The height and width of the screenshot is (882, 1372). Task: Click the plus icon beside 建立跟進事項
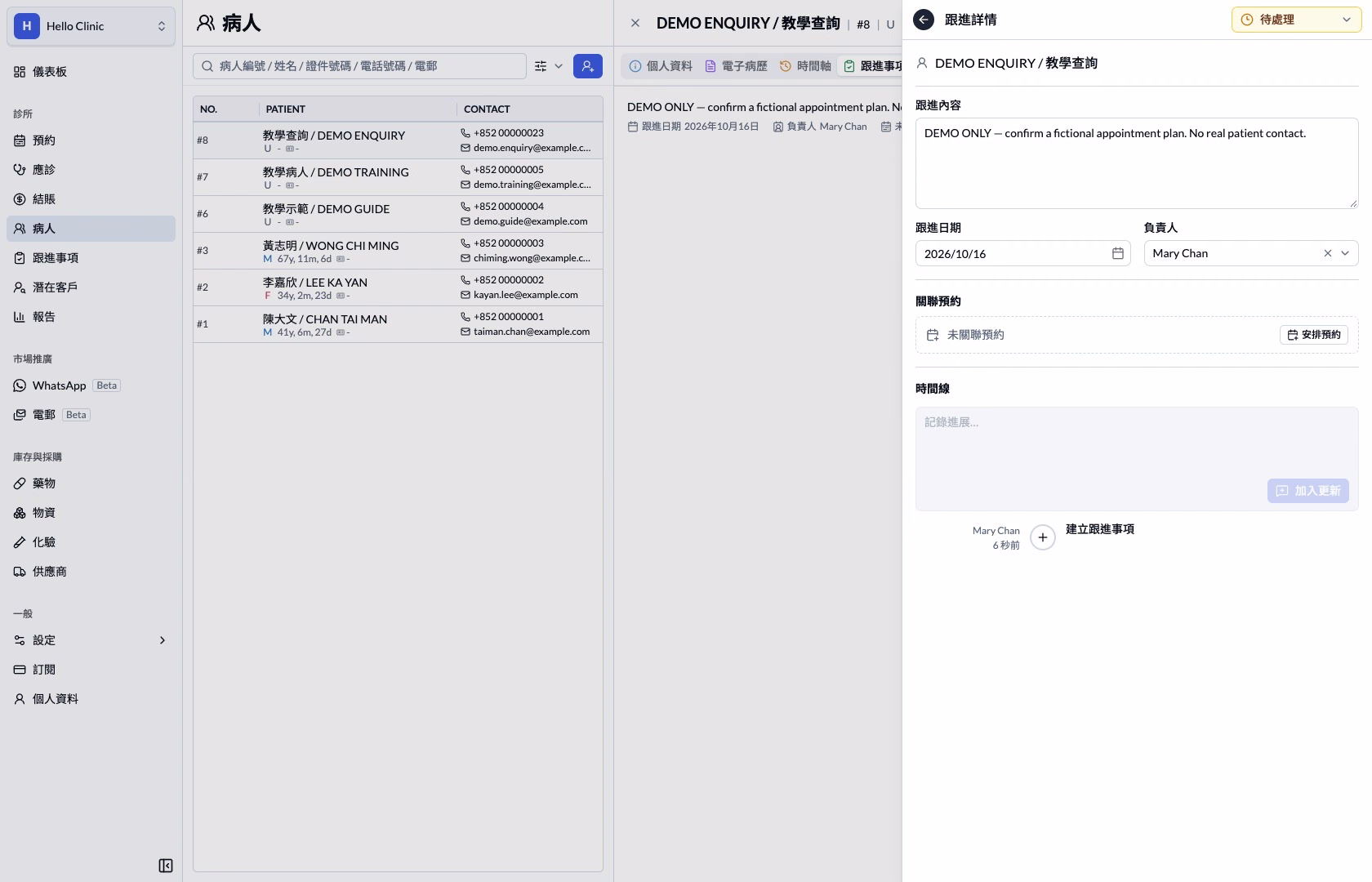pos(1043,537)
